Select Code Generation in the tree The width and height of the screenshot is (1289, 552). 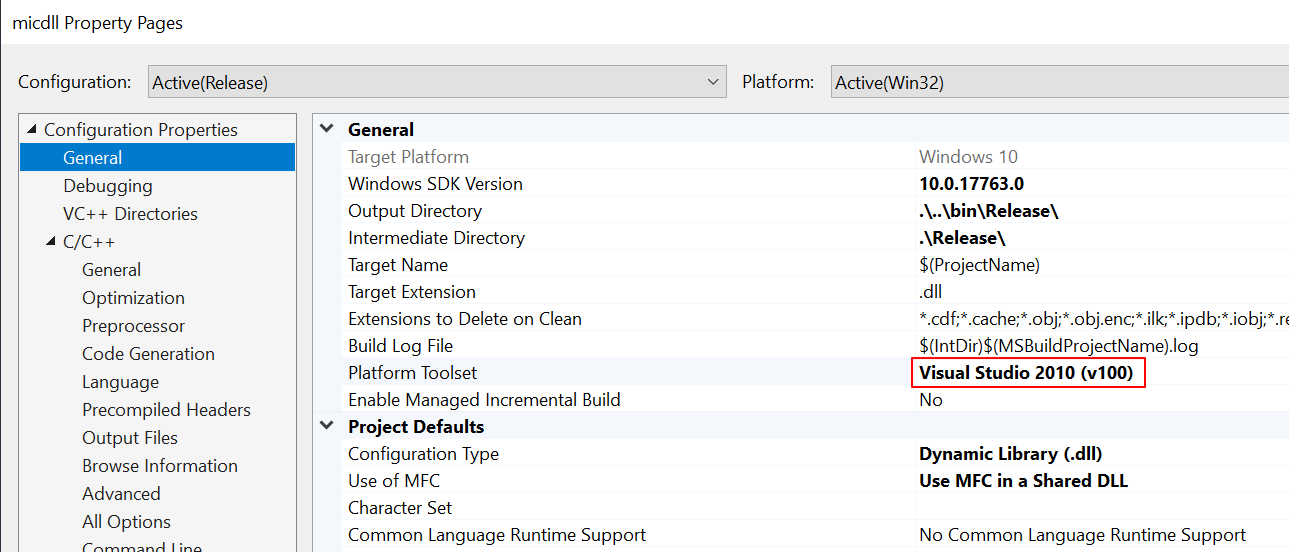[x=148, y=354]
